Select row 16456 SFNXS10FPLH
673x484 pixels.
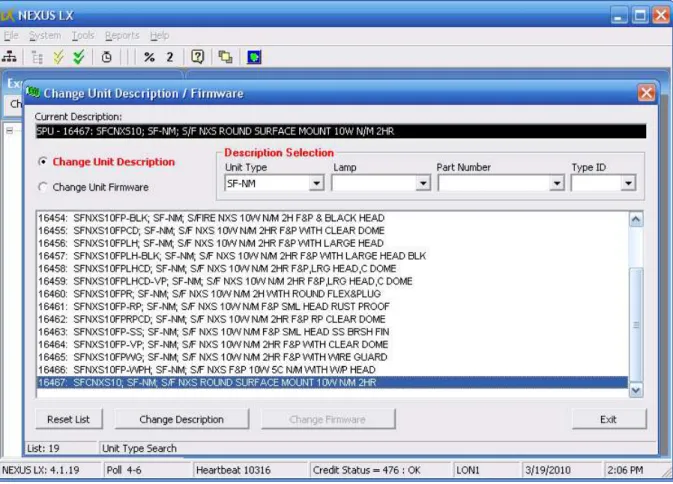point(332,243)
